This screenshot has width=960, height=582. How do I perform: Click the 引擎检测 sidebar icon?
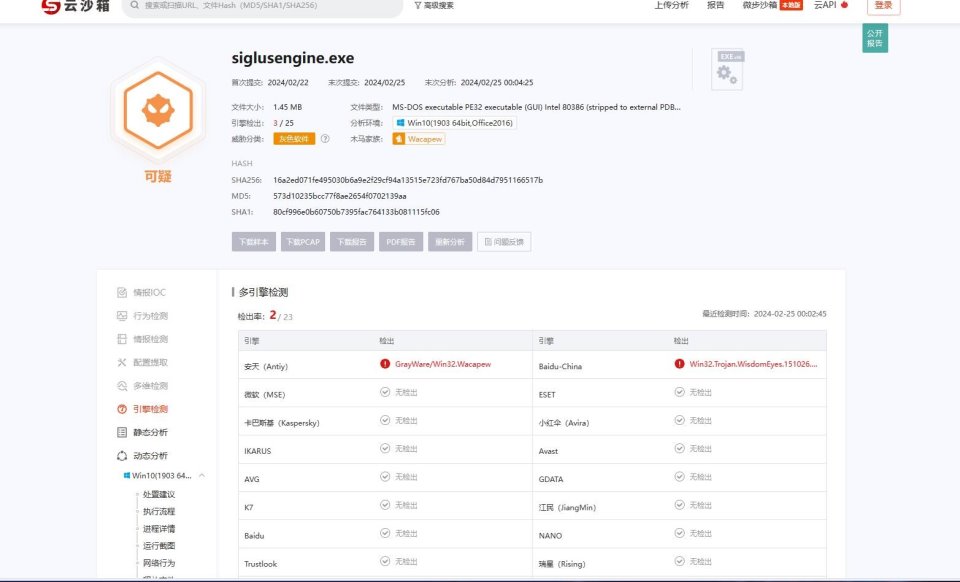point(122,409)
